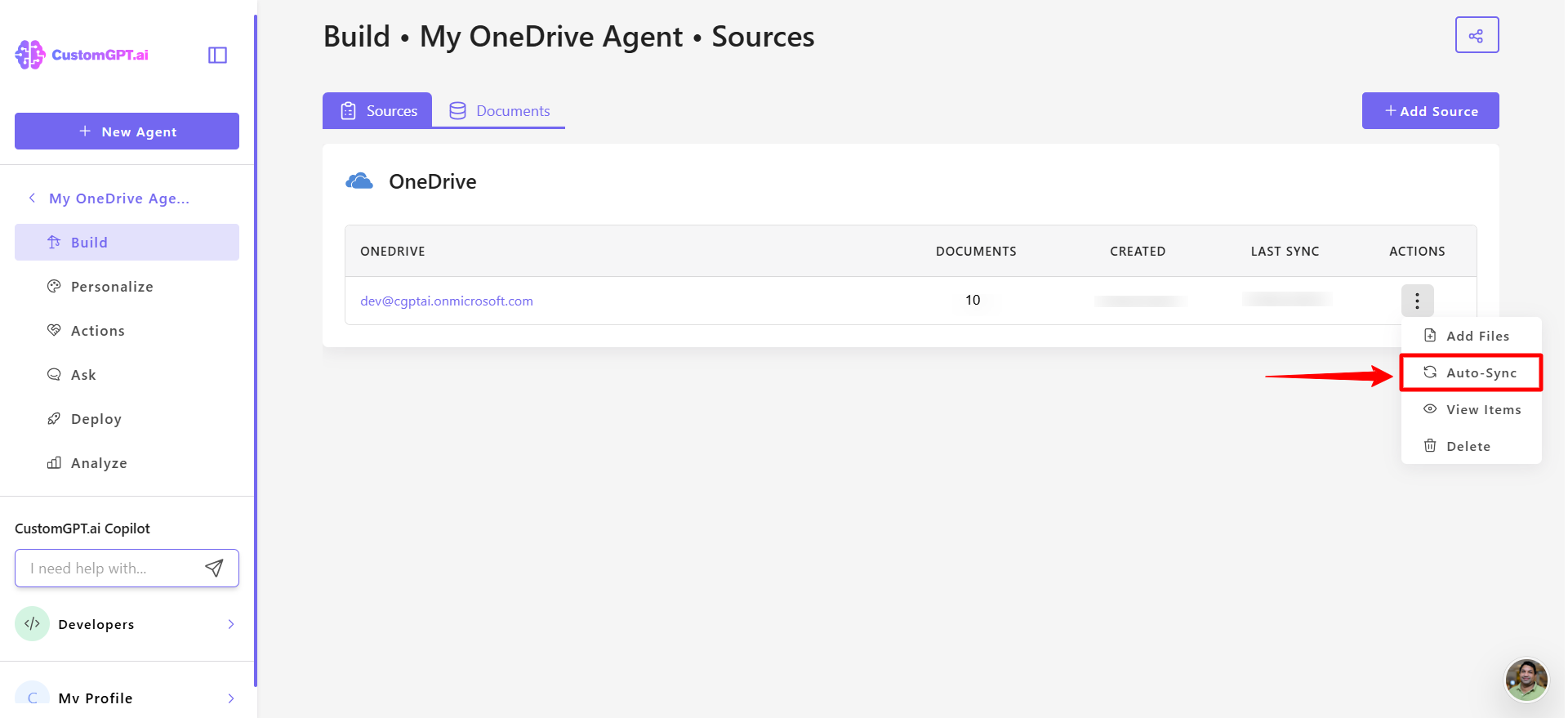Open the Personalize sidebar section
1568x718 pixels.
pos(127,286)
